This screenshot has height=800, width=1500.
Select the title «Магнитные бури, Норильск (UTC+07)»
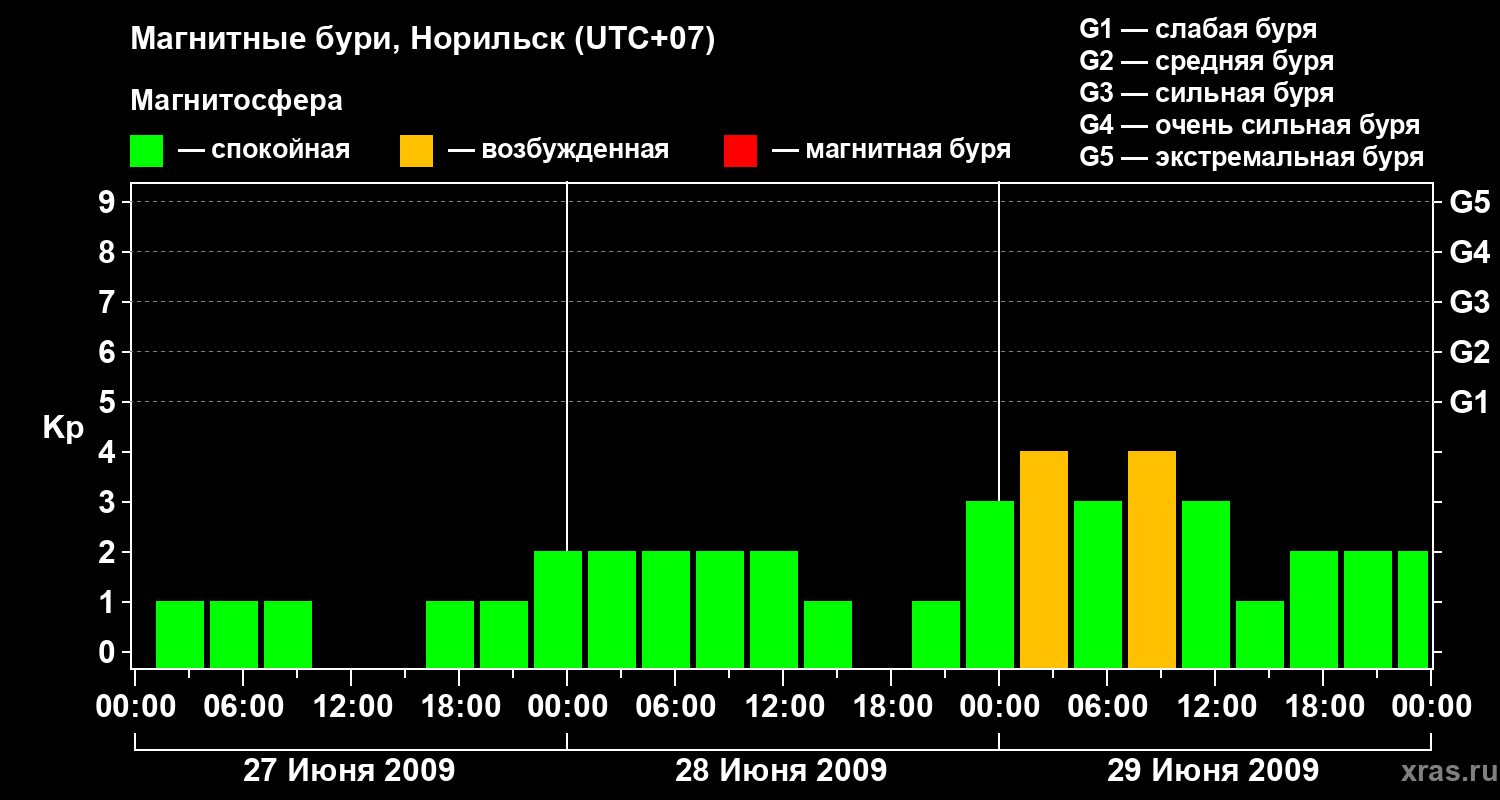(x=423, y=41)
